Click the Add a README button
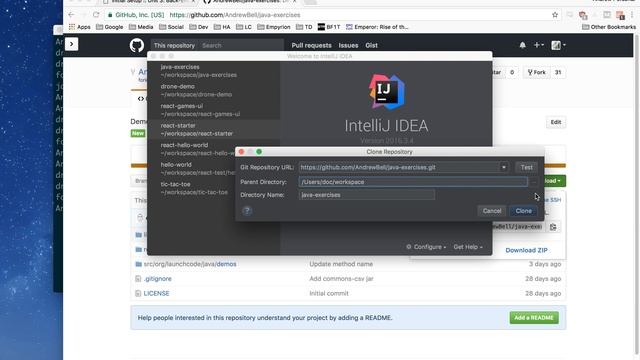This screenshot has width=640, height=360. (x=534, y=318)
